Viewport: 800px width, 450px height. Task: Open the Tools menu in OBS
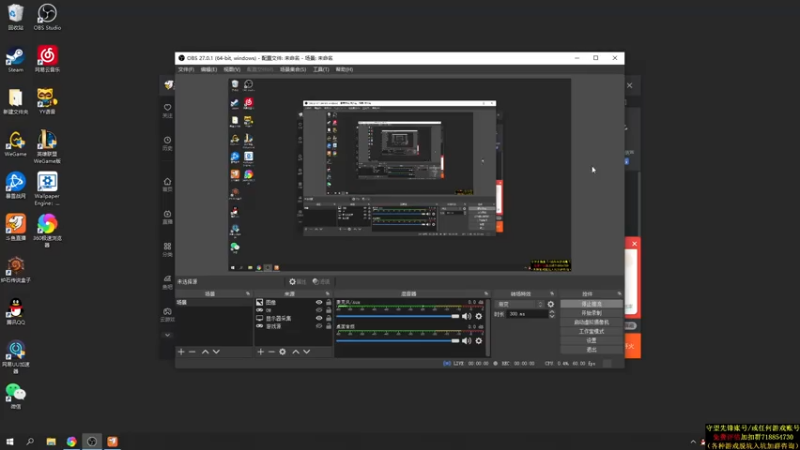tap(320, 69)
